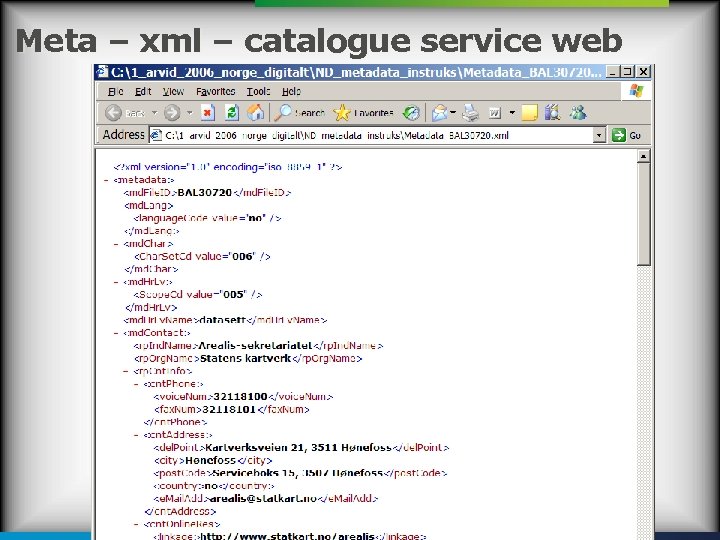Screen dimensions: 720x540
Task: Click the CharSetCd value 006 line
Action: coord(202,256)
